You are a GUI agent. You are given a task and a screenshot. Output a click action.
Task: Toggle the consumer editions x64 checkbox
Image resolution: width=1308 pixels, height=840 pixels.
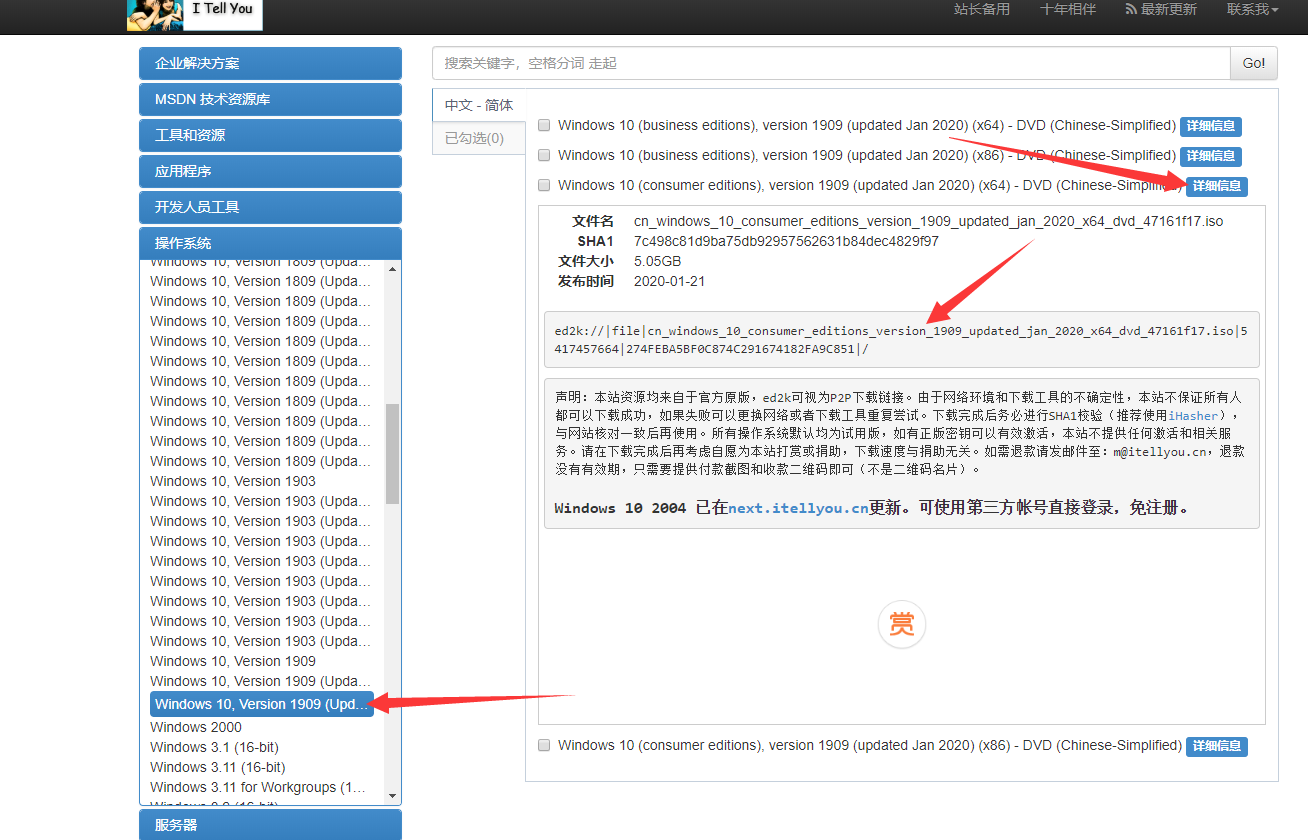(x=544, y=186)
